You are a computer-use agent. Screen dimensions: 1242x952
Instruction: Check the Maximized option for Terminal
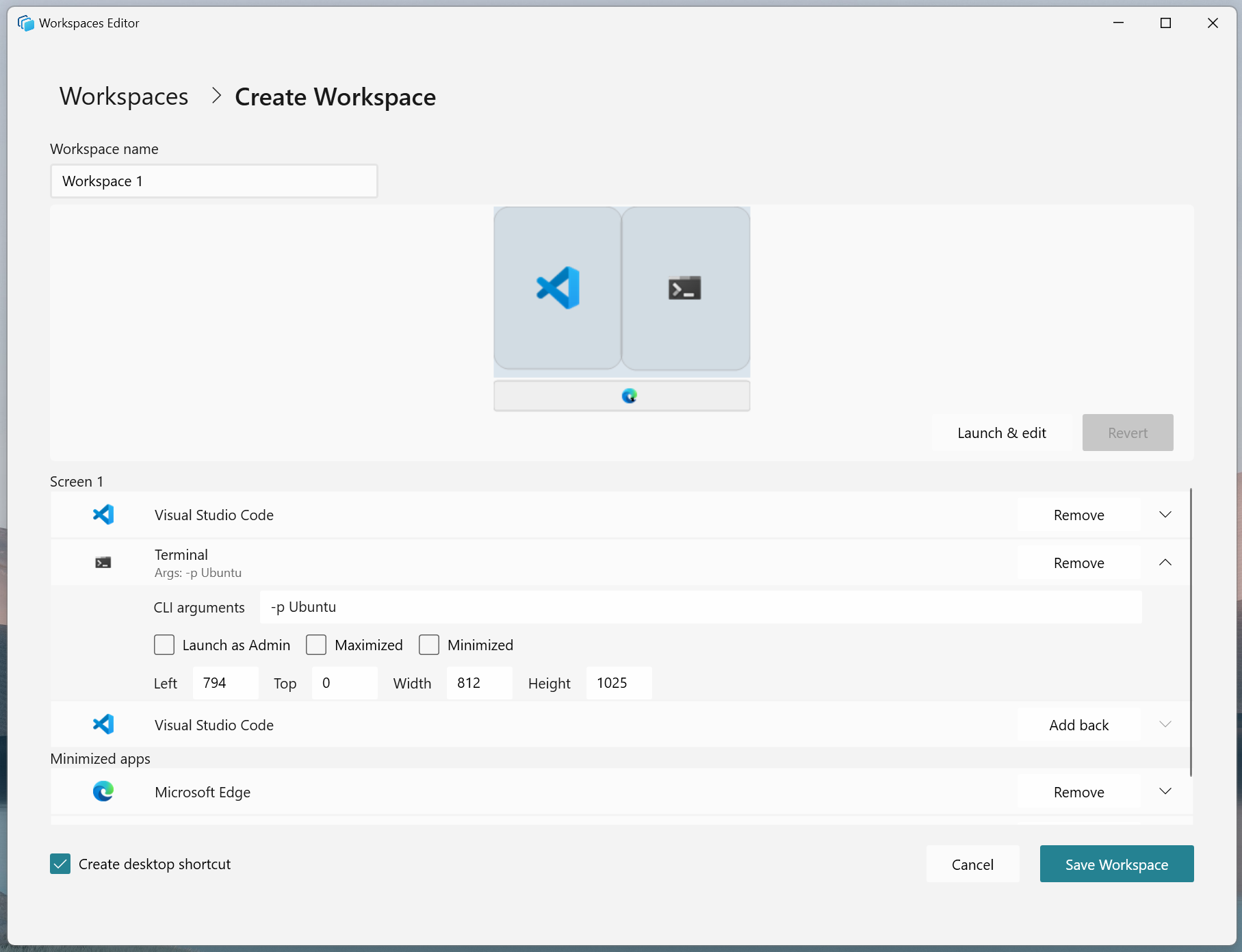(x=316, y=645)
